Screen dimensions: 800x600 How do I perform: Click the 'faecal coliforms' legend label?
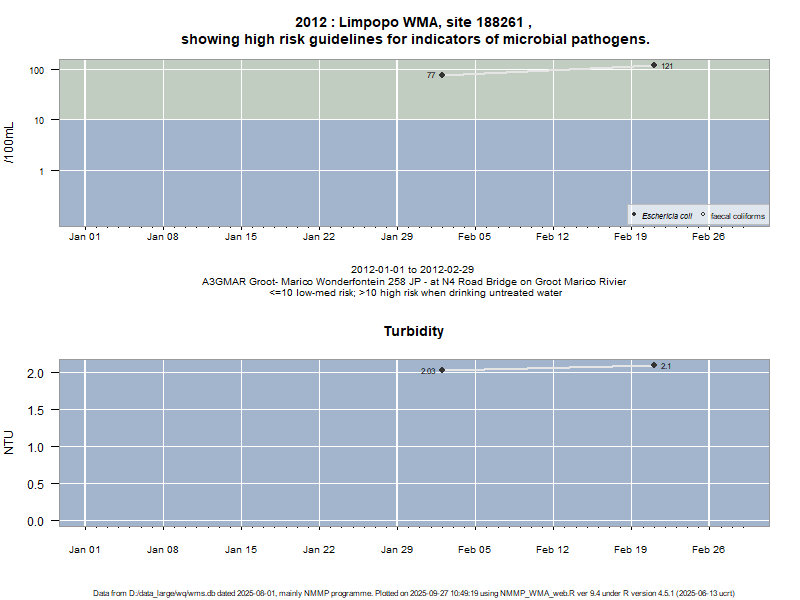pyautogui.click(x=737, y=216)
